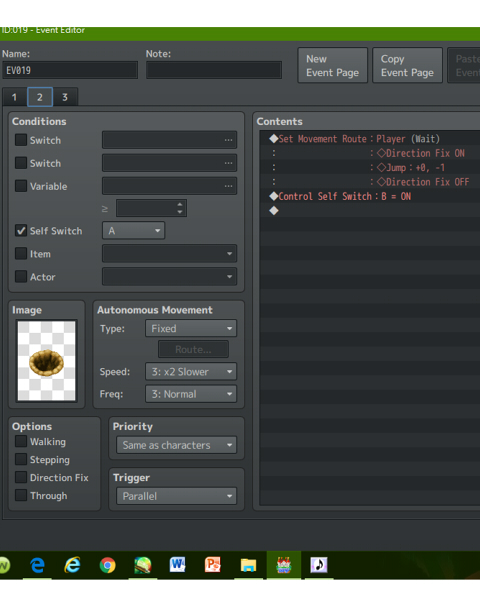Check the Direction Fix option
Viewport: 480px width, 600px height.
21,477
